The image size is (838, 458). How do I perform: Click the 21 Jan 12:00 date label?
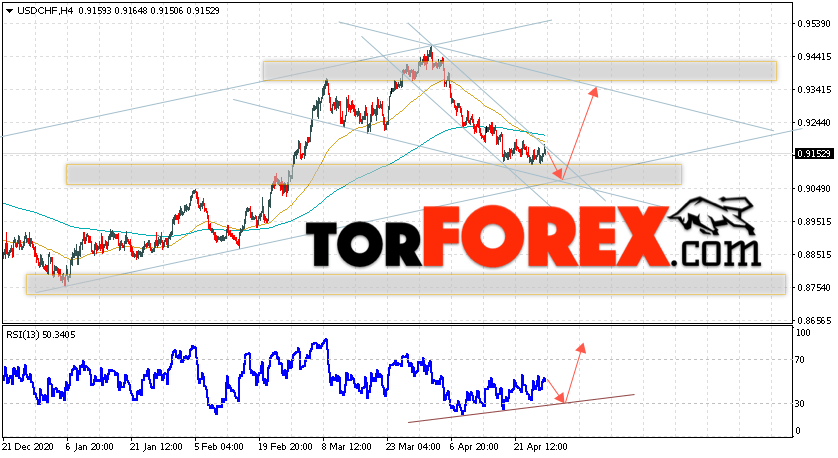pos(157,447)
